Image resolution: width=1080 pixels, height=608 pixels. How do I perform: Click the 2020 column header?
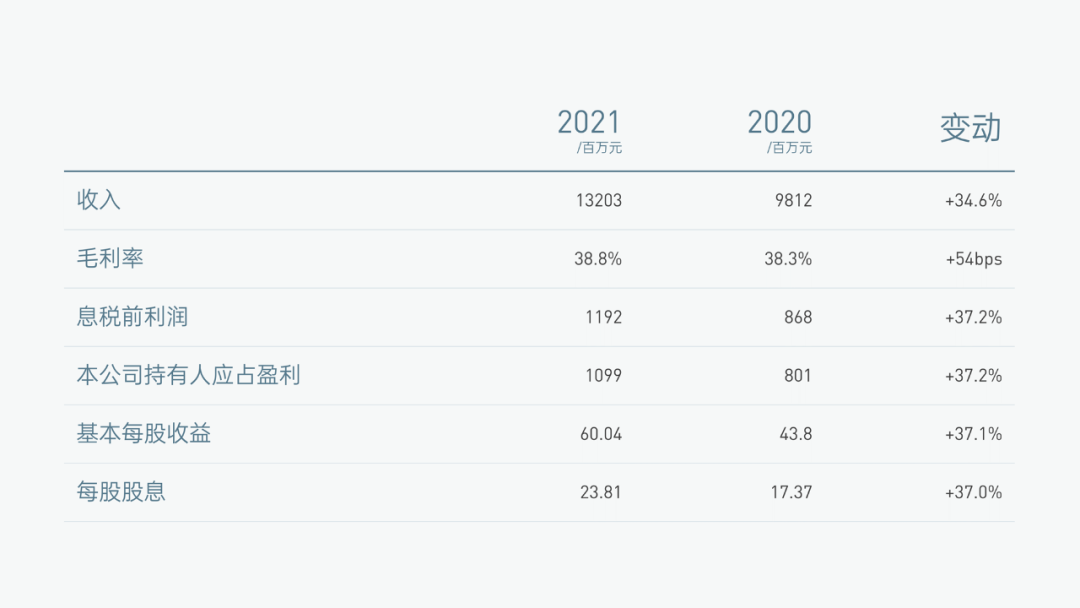pos(779,123)
